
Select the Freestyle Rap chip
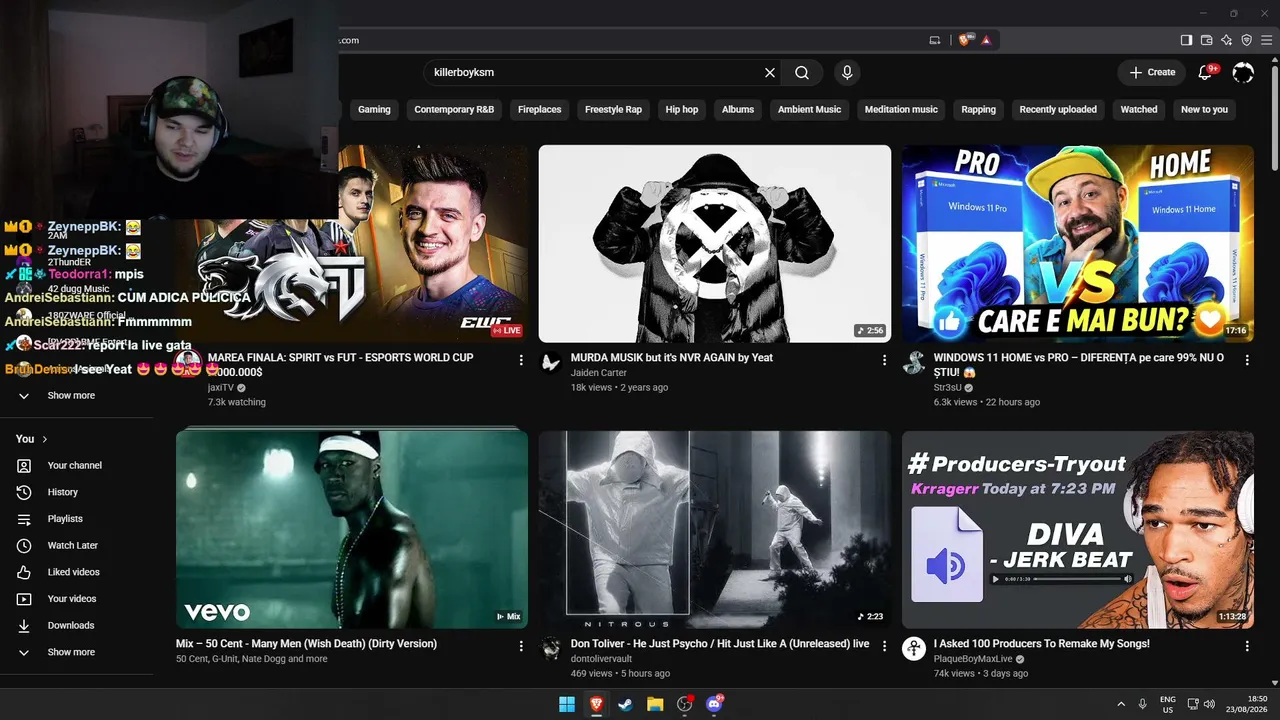pyautogui.click(x=613, y=110)
